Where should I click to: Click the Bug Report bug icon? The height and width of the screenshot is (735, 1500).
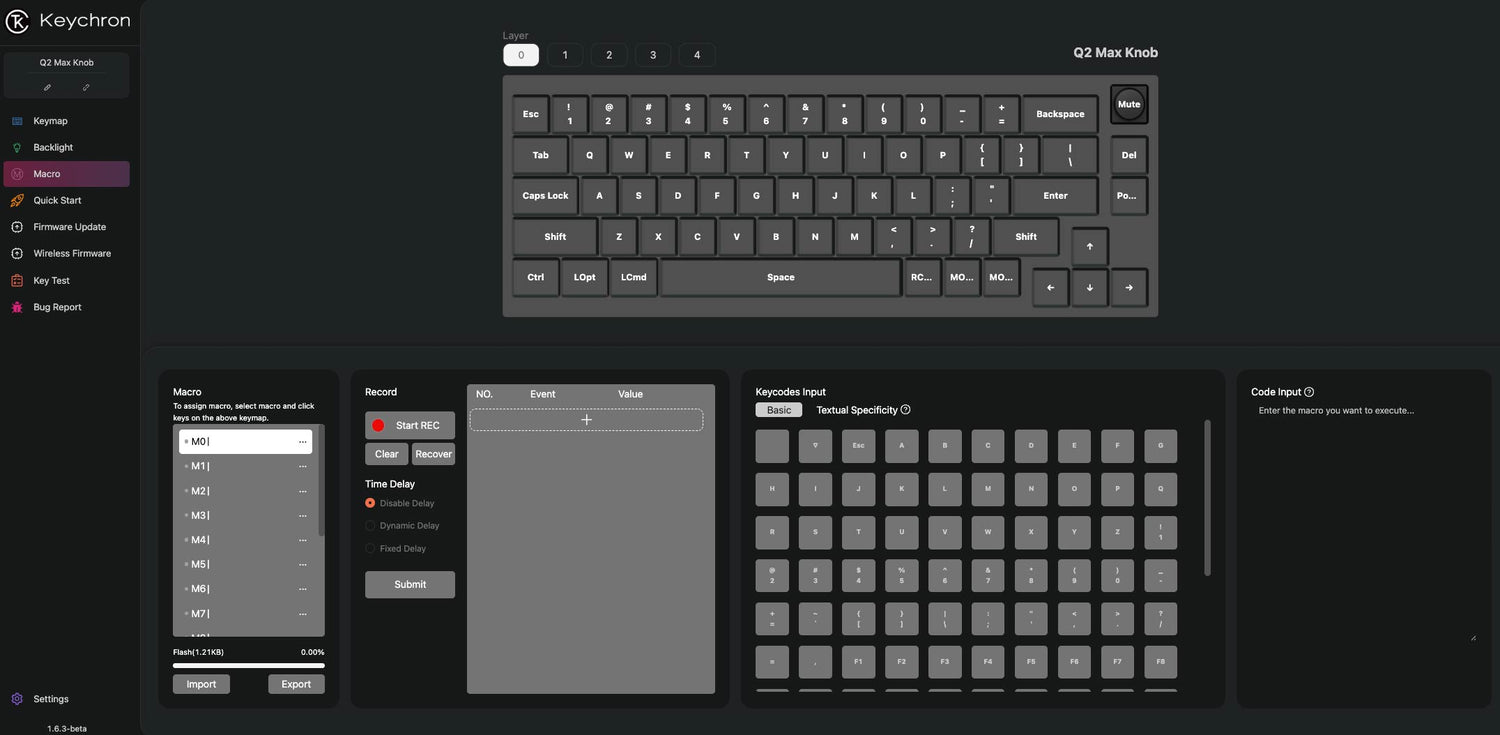[x=17, y=308]
